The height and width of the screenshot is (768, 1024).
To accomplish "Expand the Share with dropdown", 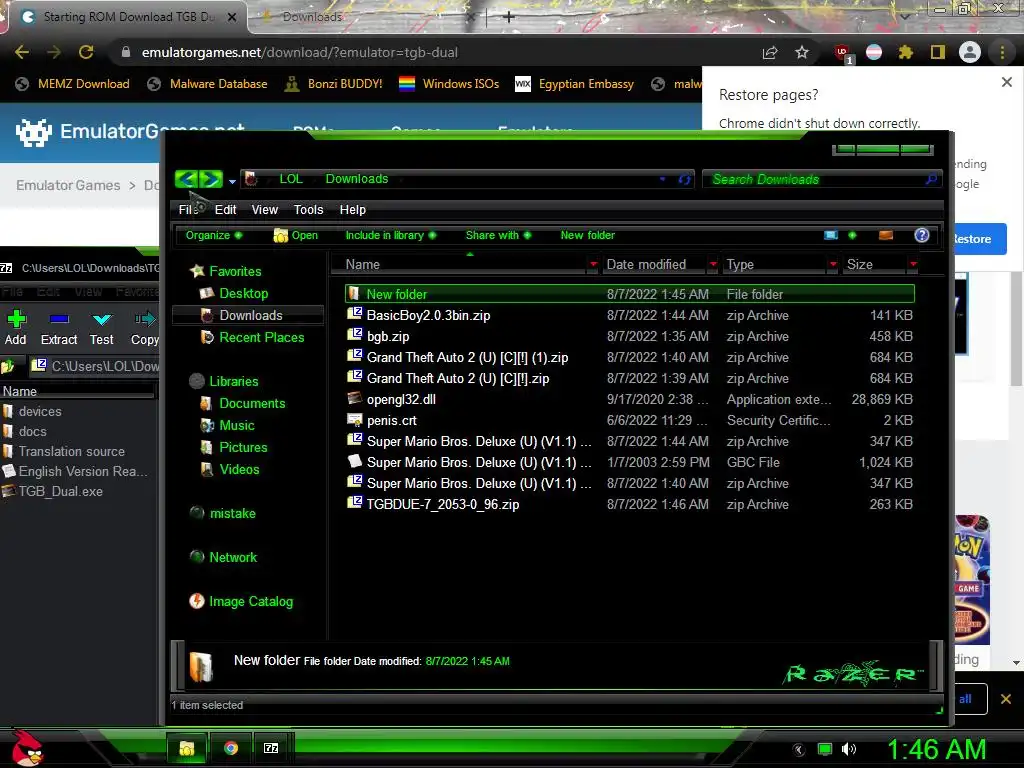I will point(498,235).
